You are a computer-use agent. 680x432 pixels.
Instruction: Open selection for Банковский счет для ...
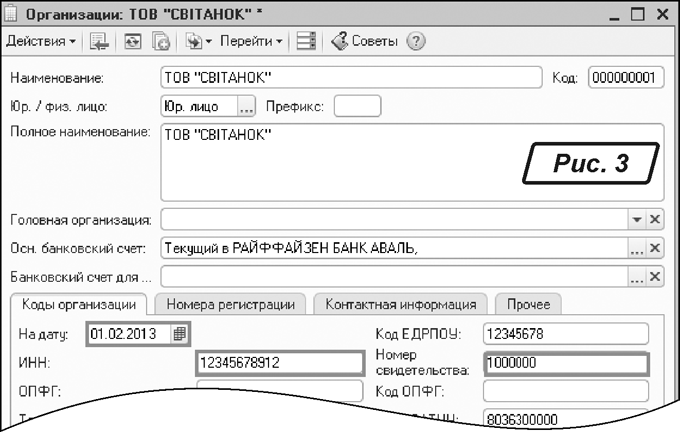pos(637,277)
